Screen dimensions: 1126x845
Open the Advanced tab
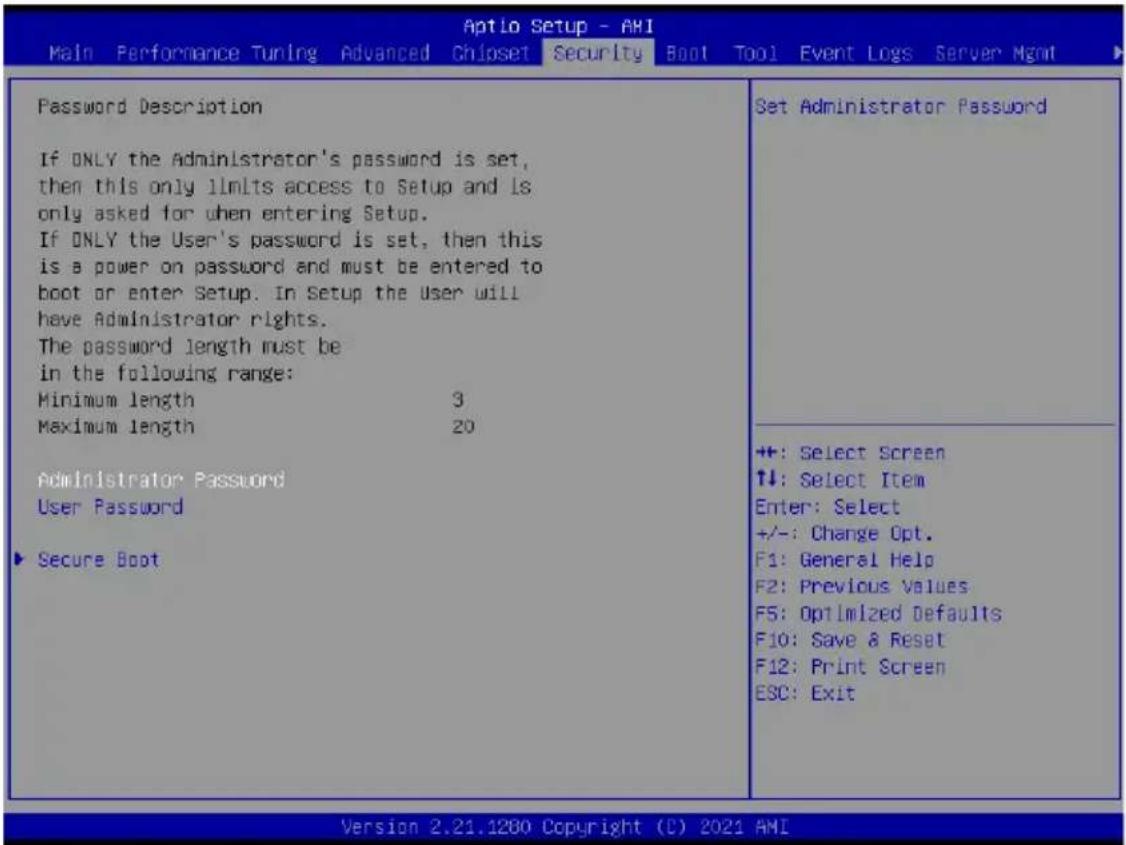385,53
